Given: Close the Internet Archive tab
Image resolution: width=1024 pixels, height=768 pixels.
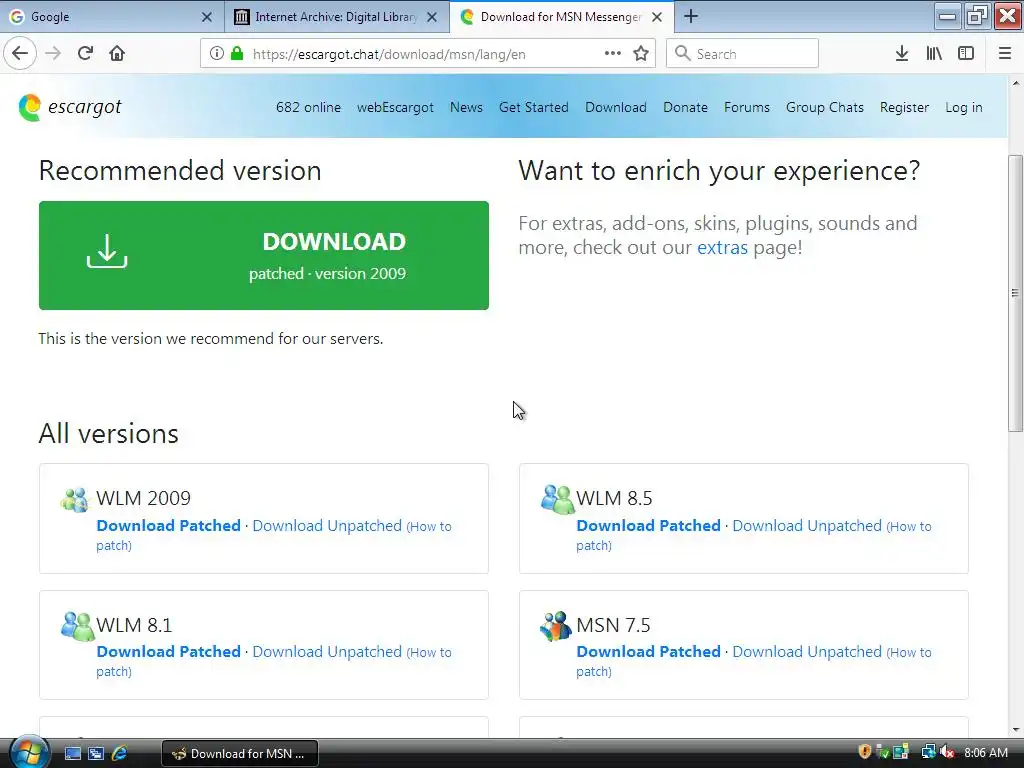Looking at the screenshot, I should (x=432, y=17).
